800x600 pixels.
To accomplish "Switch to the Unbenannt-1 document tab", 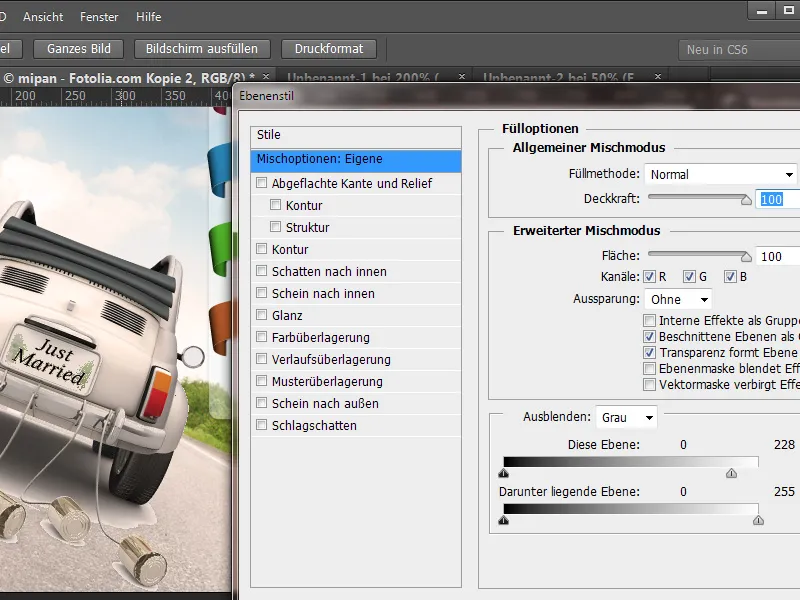I will 363,78.
